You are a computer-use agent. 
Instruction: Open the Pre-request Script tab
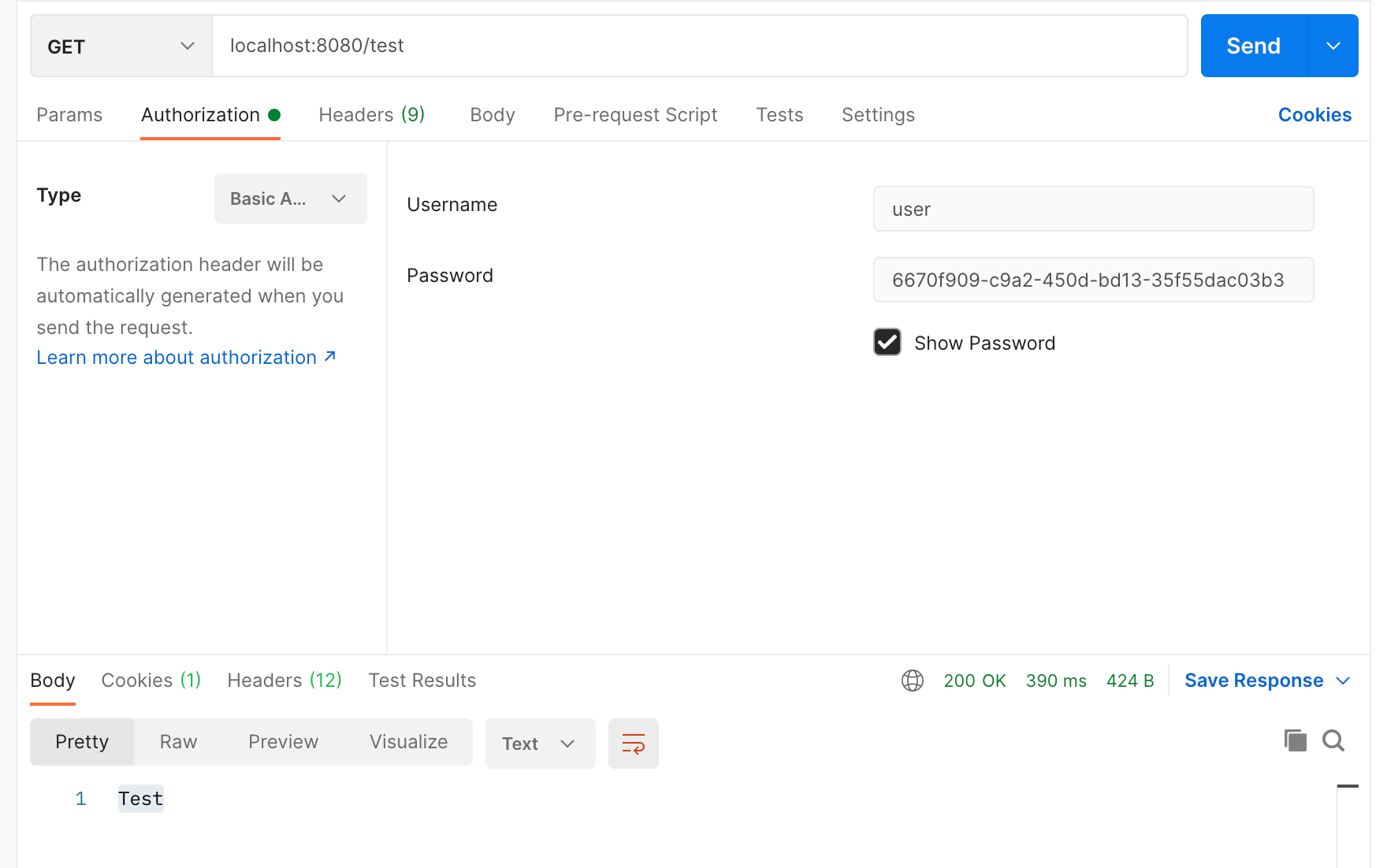[x=635, y=114]
